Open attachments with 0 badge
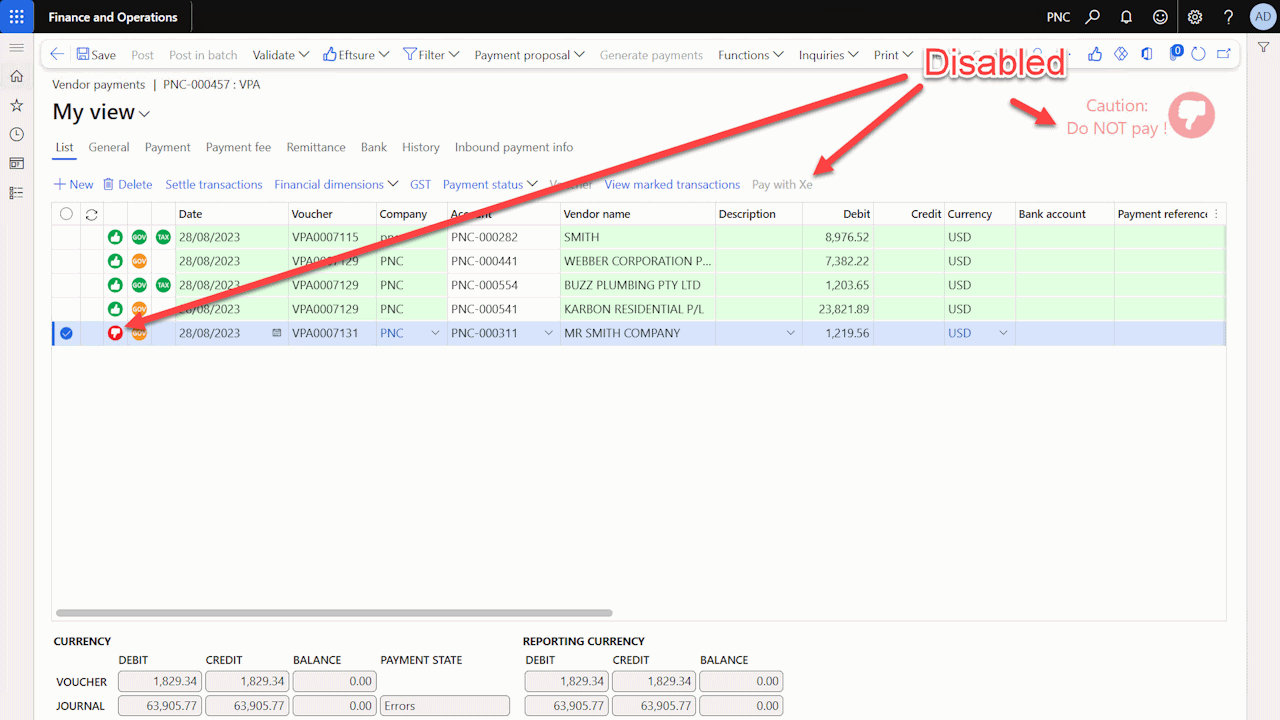This screenshot has width=1280, height=720. click(1175, 53)
